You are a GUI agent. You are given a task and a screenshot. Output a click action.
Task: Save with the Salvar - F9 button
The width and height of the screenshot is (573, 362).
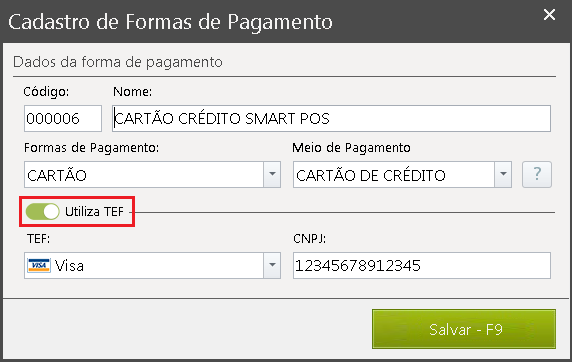tap(464, 329)
